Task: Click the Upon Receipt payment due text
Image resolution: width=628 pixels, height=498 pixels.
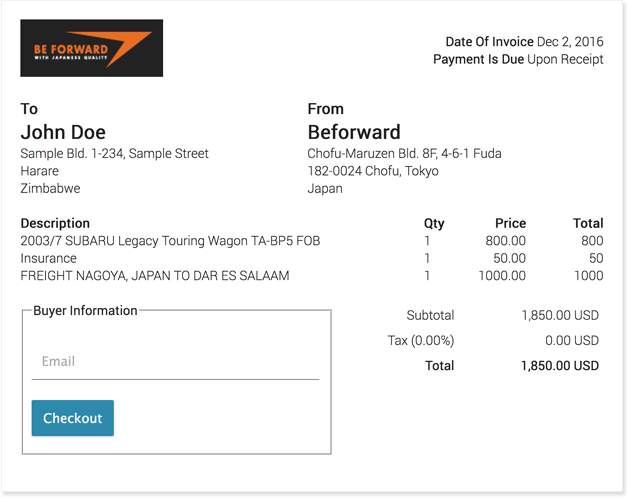Action: 565,59
